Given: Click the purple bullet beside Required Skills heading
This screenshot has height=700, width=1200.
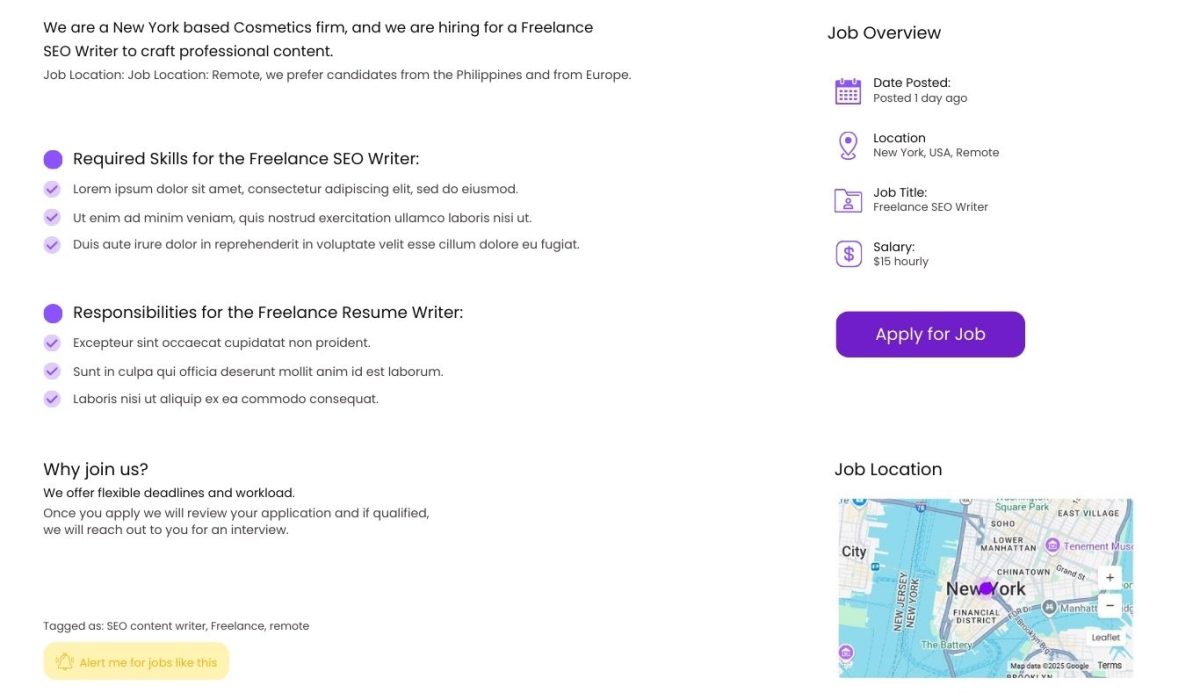Looking at the screenshot, I should point(53,159).
